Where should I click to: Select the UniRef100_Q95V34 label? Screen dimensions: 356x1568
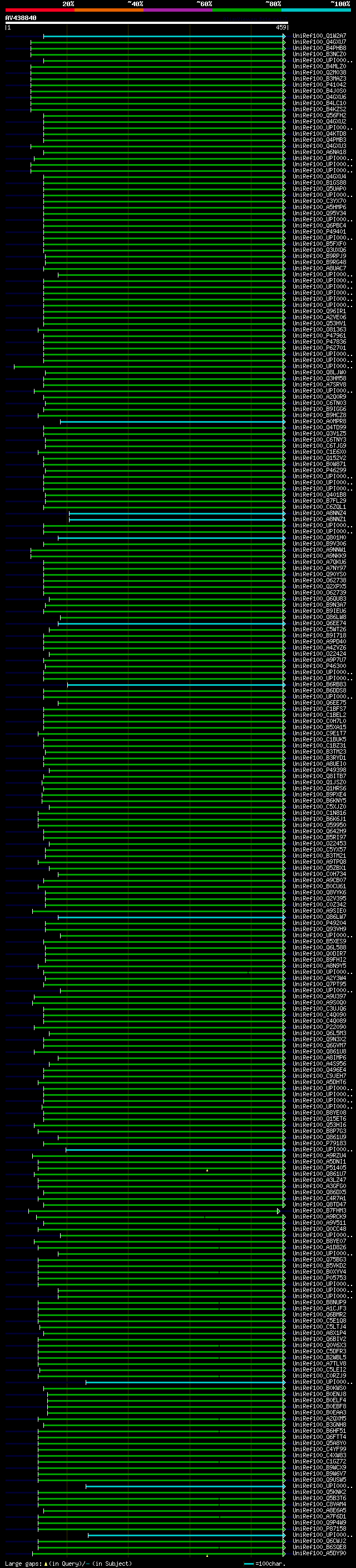(x=319, y=213)
